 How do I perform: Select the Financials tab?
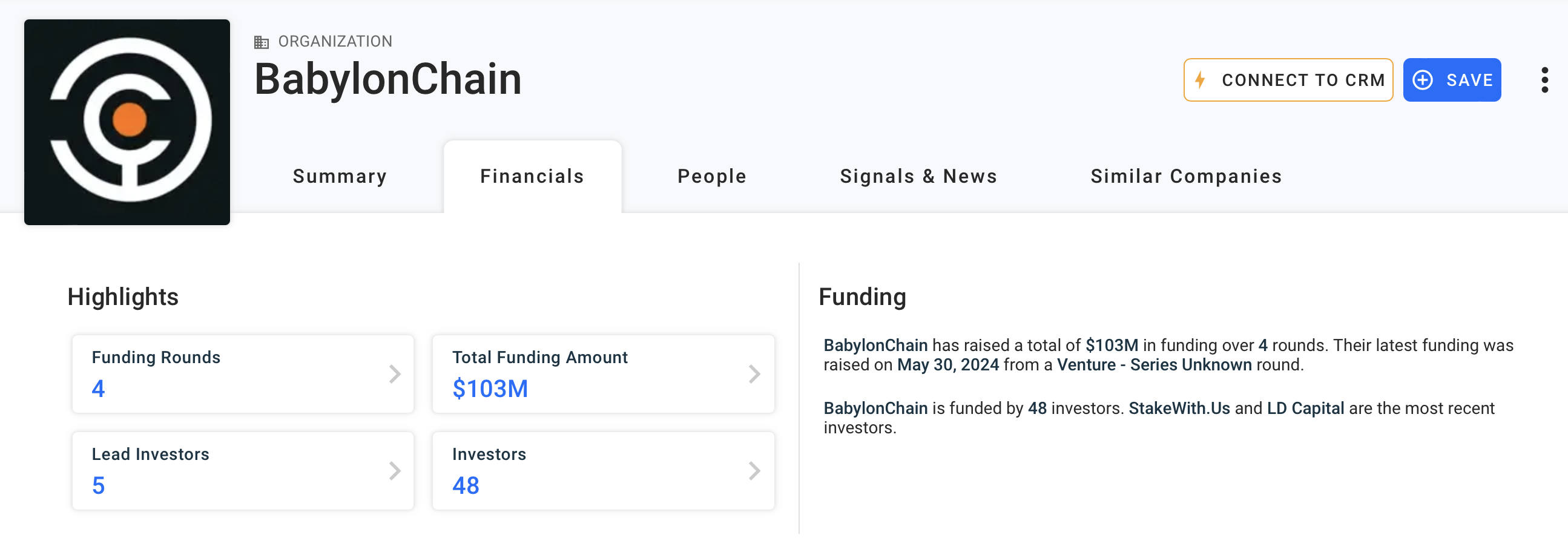tap(532, 177)
